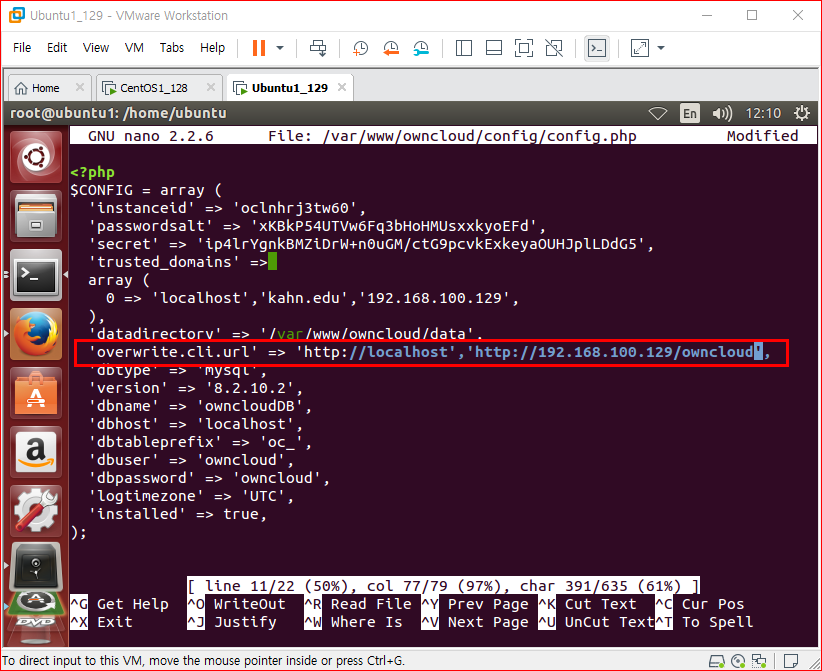Open the Amazon launcher icon
The image size is (822, 671).
click(36, 452)
